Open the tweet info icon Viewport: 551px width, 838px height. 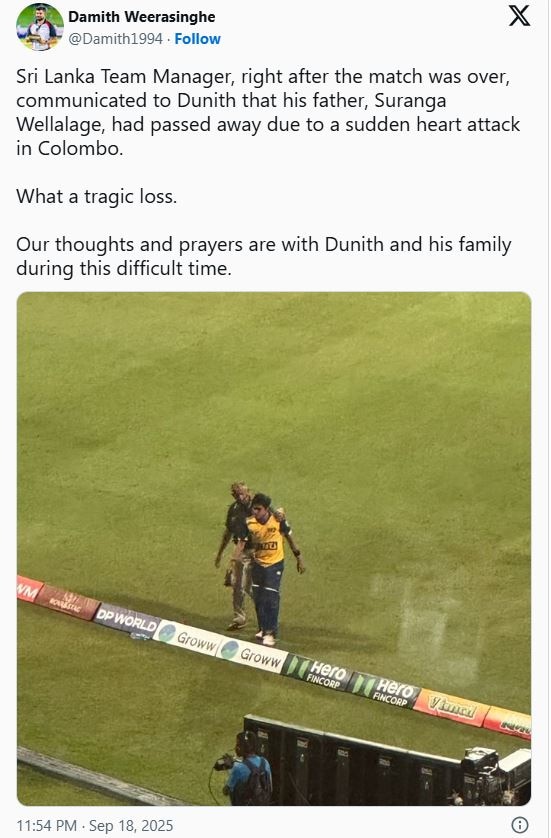click(x=519, y=825)
